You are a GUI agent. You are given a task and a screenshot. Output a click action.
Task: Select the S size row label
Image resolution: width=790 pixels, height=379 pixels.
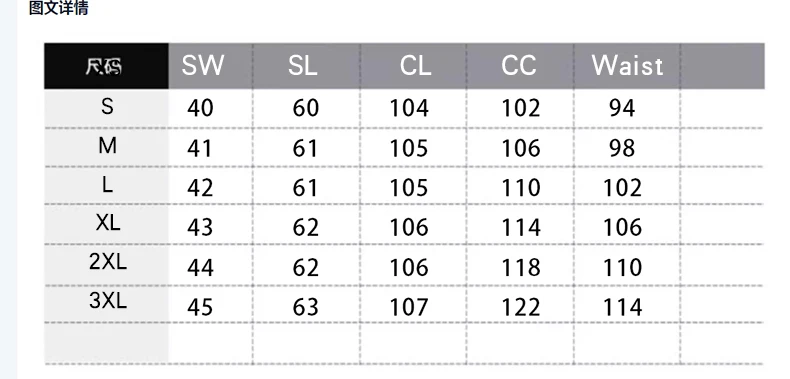[107, 106]
